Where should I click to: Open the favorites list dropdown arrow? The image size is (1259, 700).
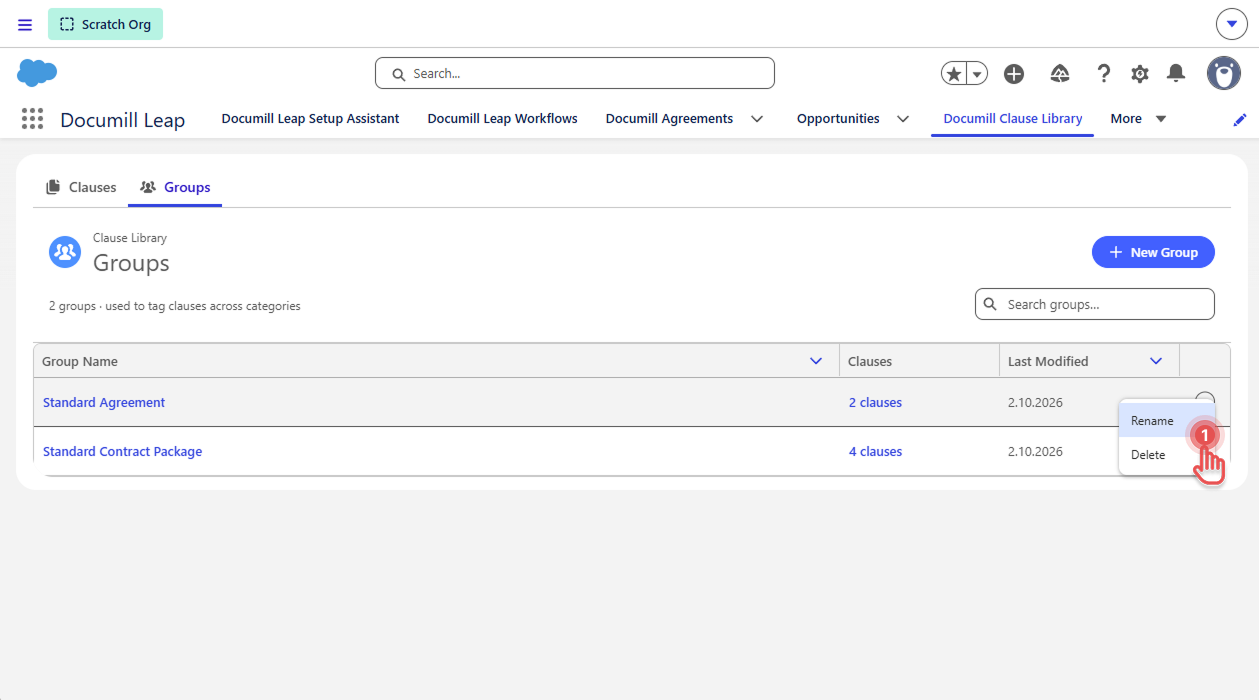[977, 73]
